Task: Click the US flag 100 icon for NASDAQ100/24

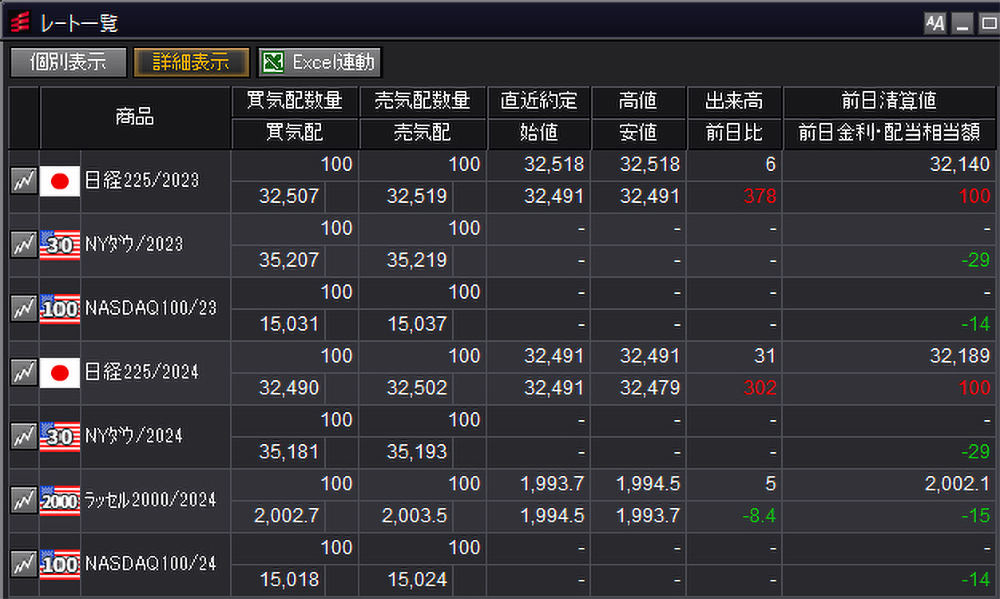Action: pyautogui.click(x=60, y=564)
